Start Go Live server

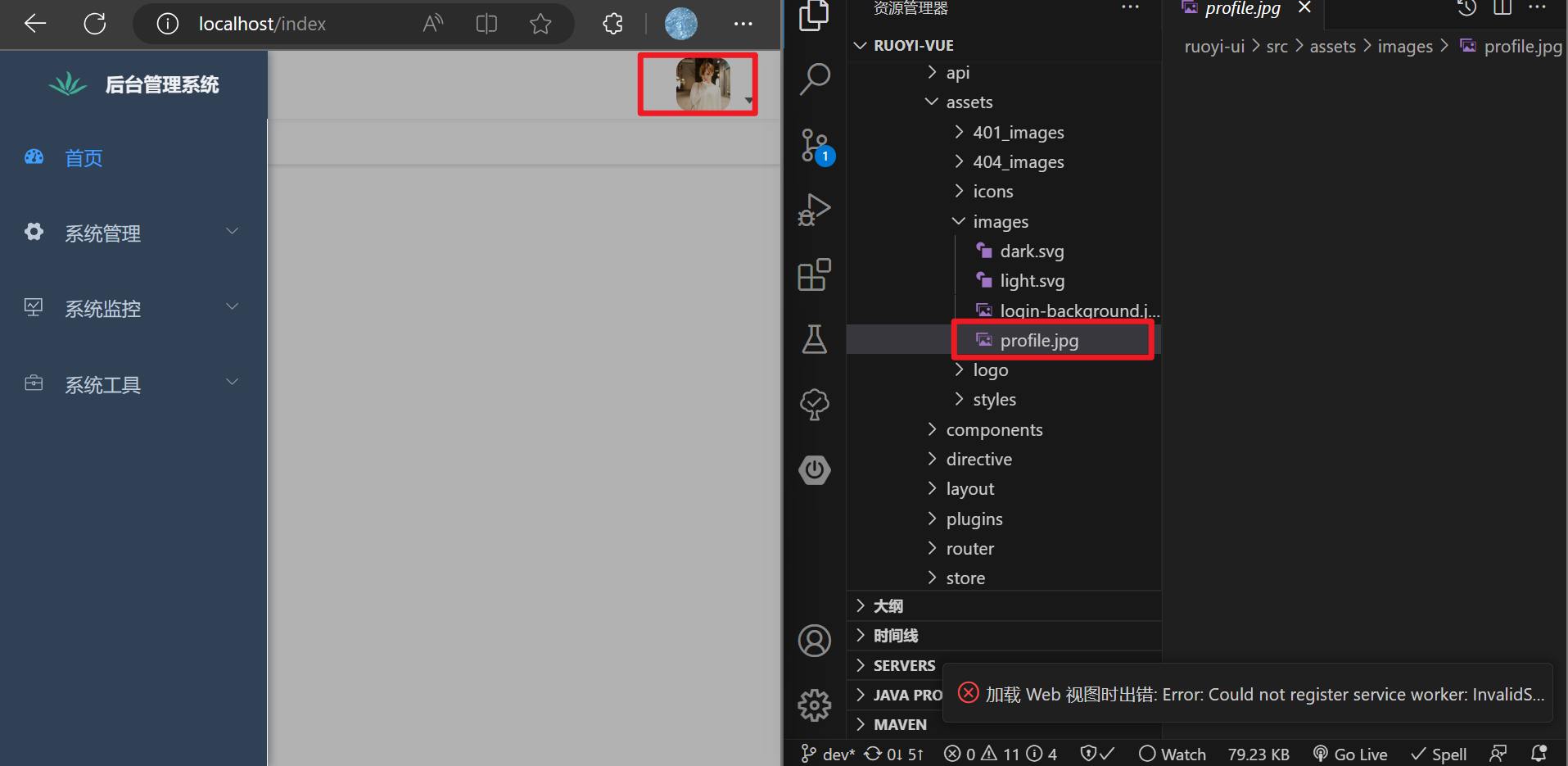click(1350, 754)
